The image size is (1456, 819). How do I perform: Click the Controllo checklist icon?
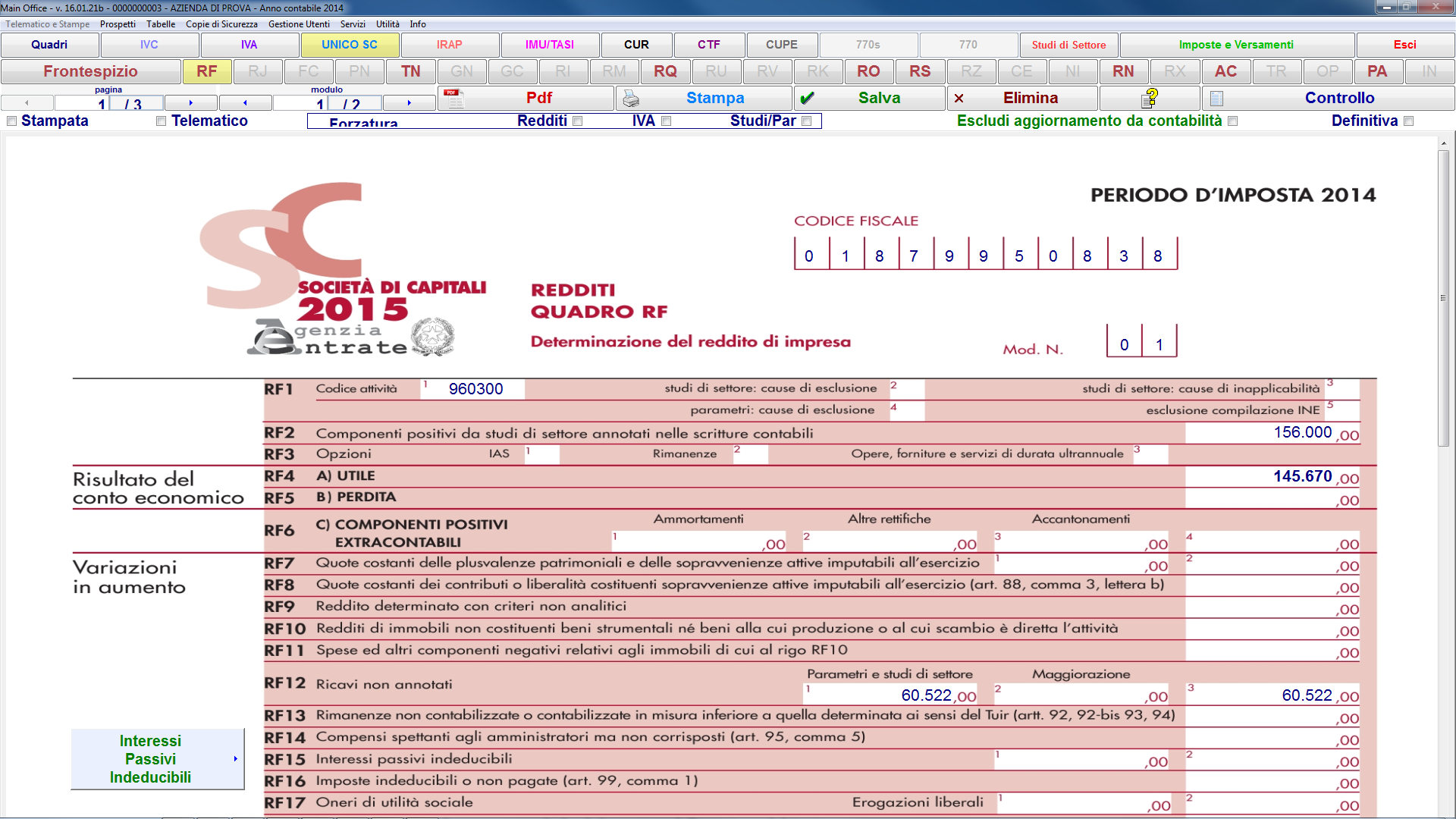click(1216, 99)
